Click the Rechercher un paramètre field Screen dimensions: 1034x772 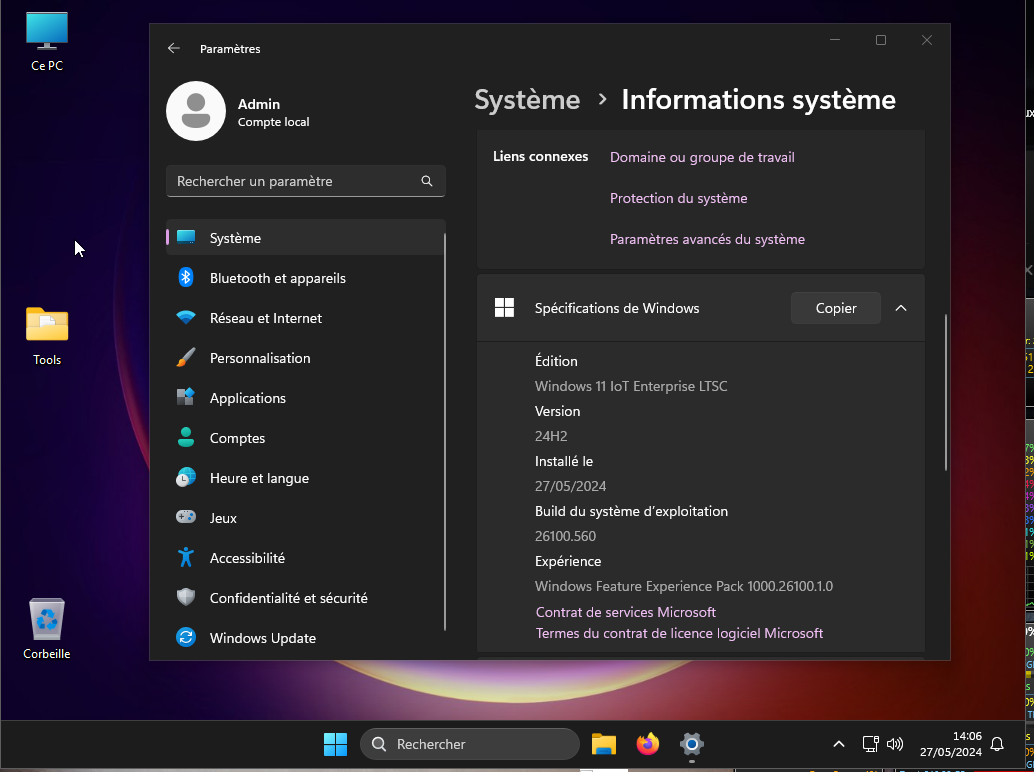click(x=306, y=181)
